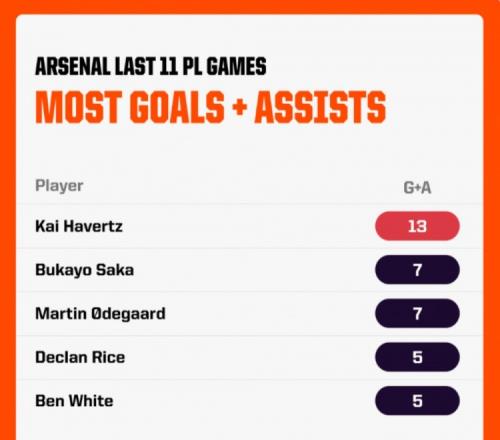Click the Arsenal Last 11 PL Games title
Viewport: 500px width, 440px height.
(151, 66)
